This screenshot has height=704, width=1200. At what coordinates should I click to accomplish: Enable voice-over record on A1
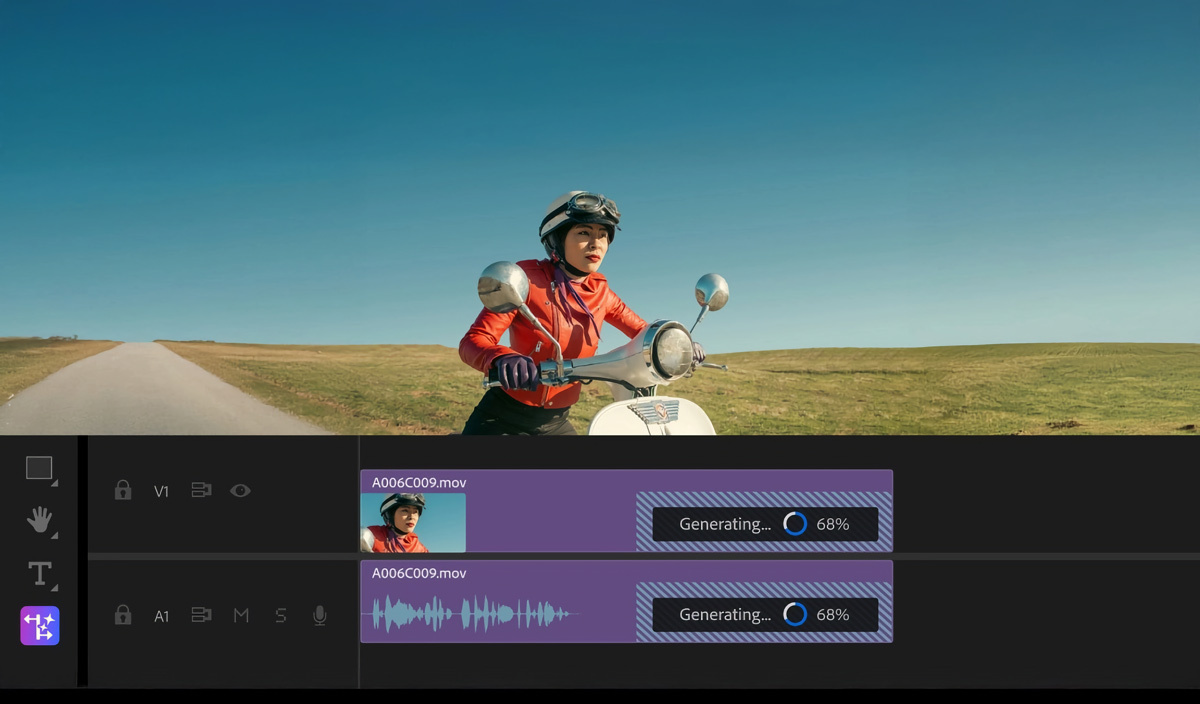[320, 615]
